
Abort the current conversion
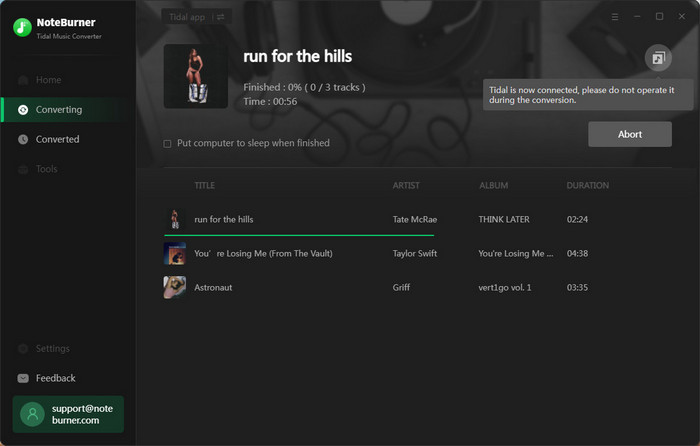pos(630,134)
